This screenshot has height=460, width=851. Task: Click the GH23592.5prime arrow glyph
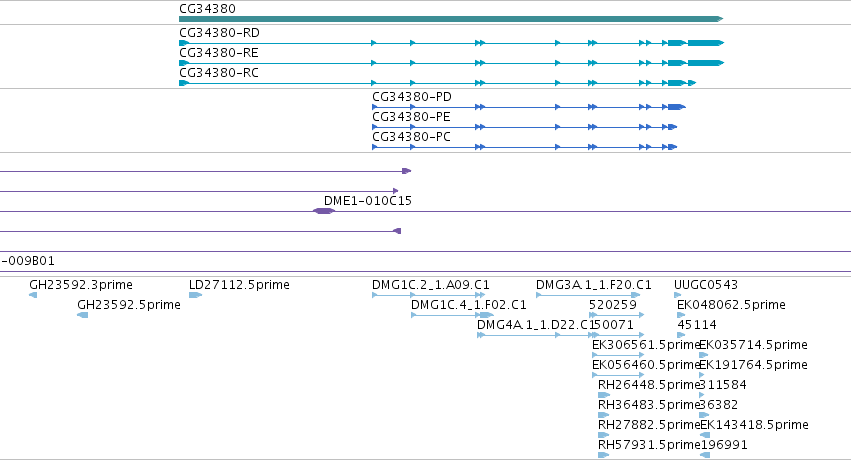pyautogui.click(x=82, y=315)
